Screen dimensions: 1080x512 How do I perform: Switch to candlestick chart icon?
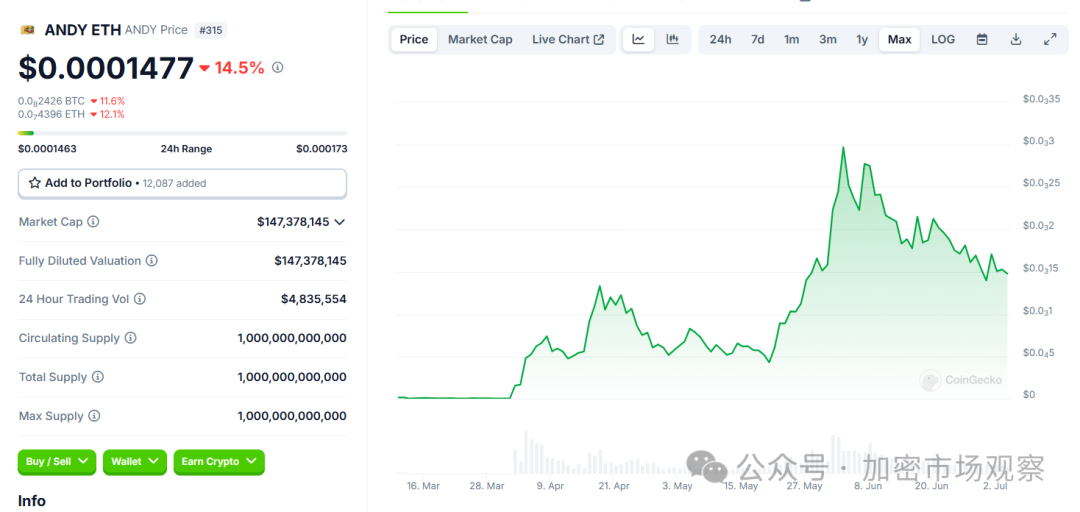(x=672, y=39)
